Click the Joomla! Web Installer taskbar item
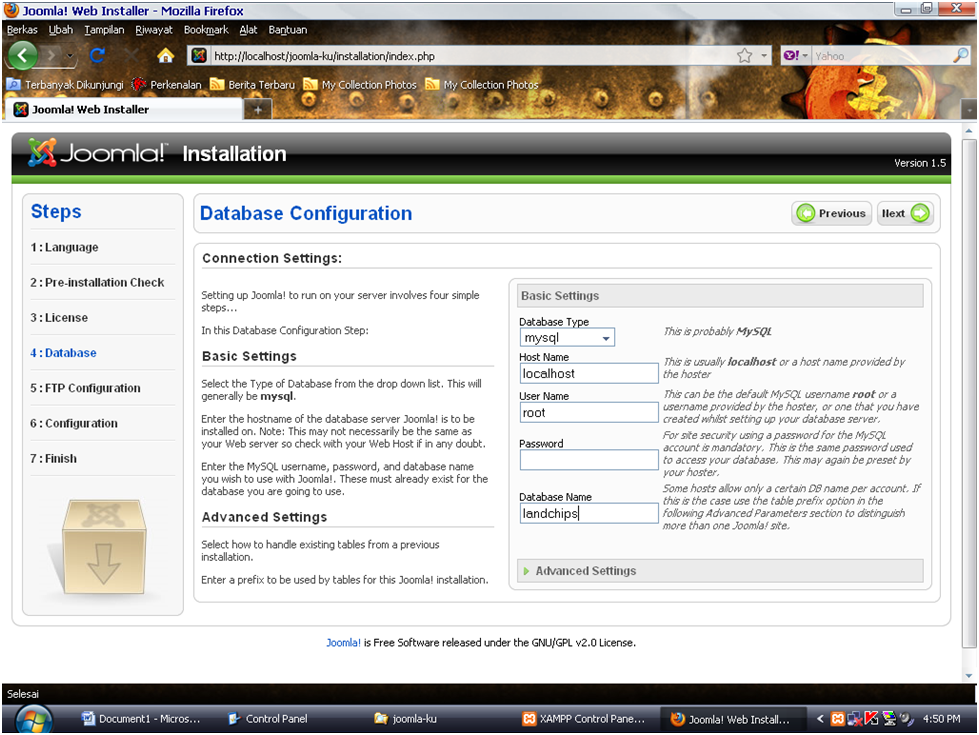 731,719
